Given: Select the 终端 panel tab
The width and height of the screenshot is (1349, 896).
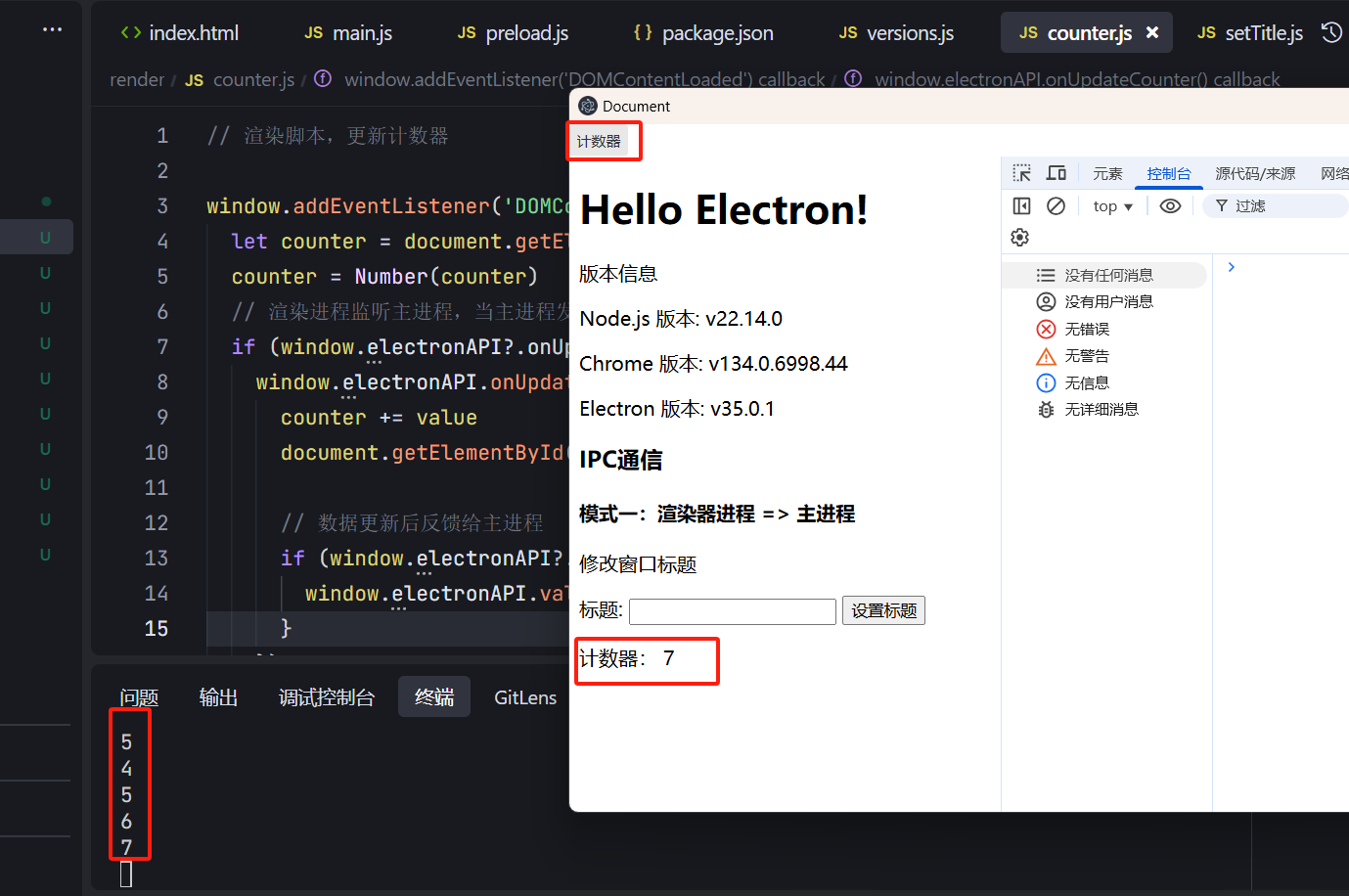Looking at the screenshot, I should [434, 696].
